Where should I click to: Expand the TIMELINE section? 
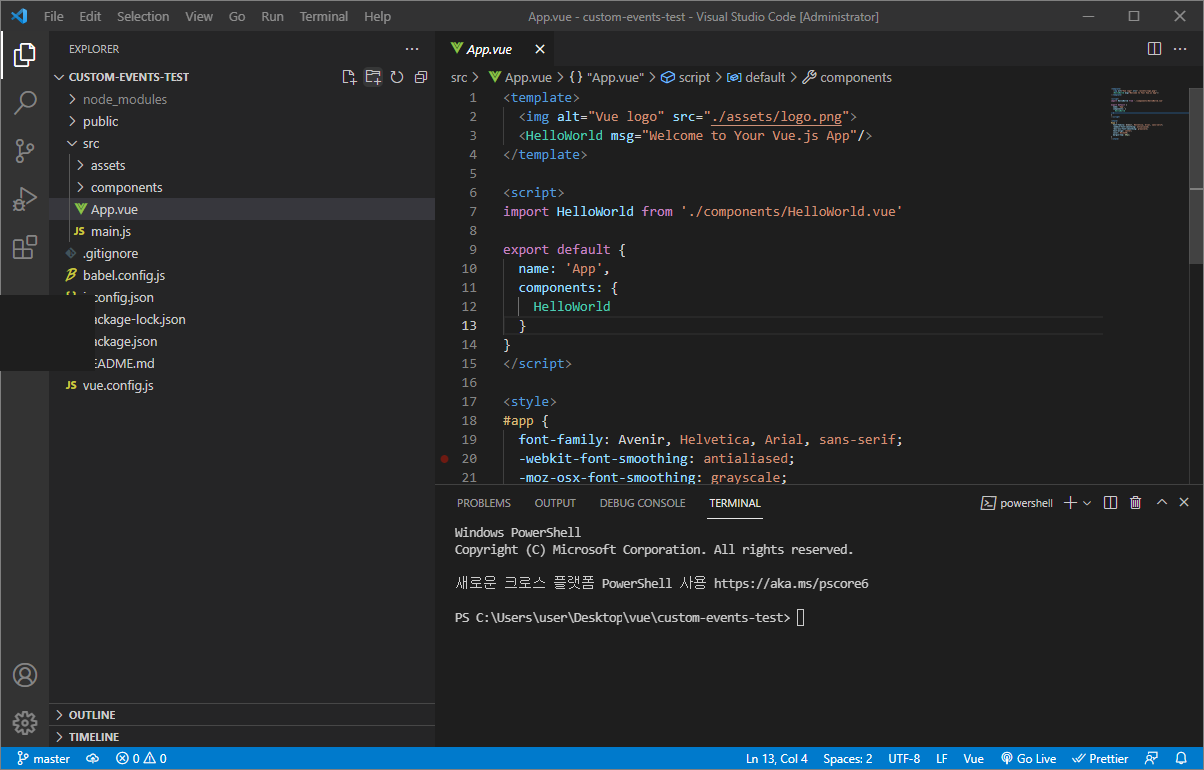tap(242, 737)
